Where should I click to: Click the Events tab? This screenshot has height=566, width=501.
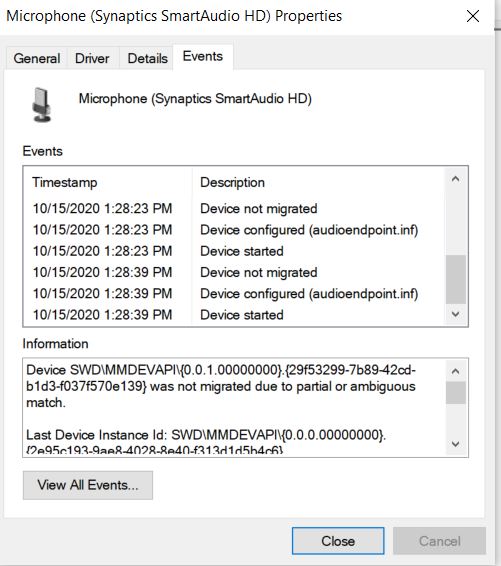202,56
